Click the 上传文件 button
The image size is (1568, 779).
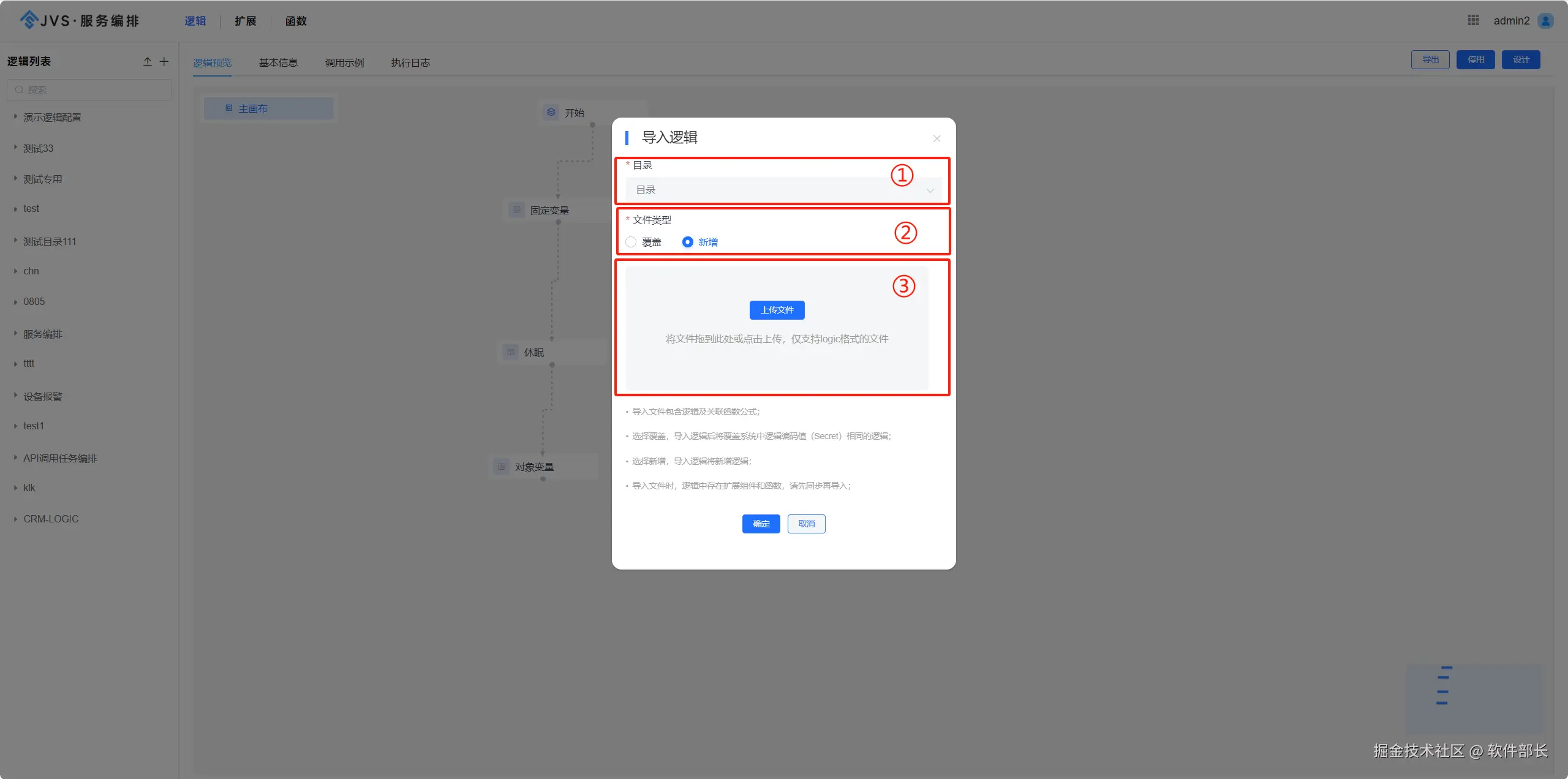click(x=777, y=310)
